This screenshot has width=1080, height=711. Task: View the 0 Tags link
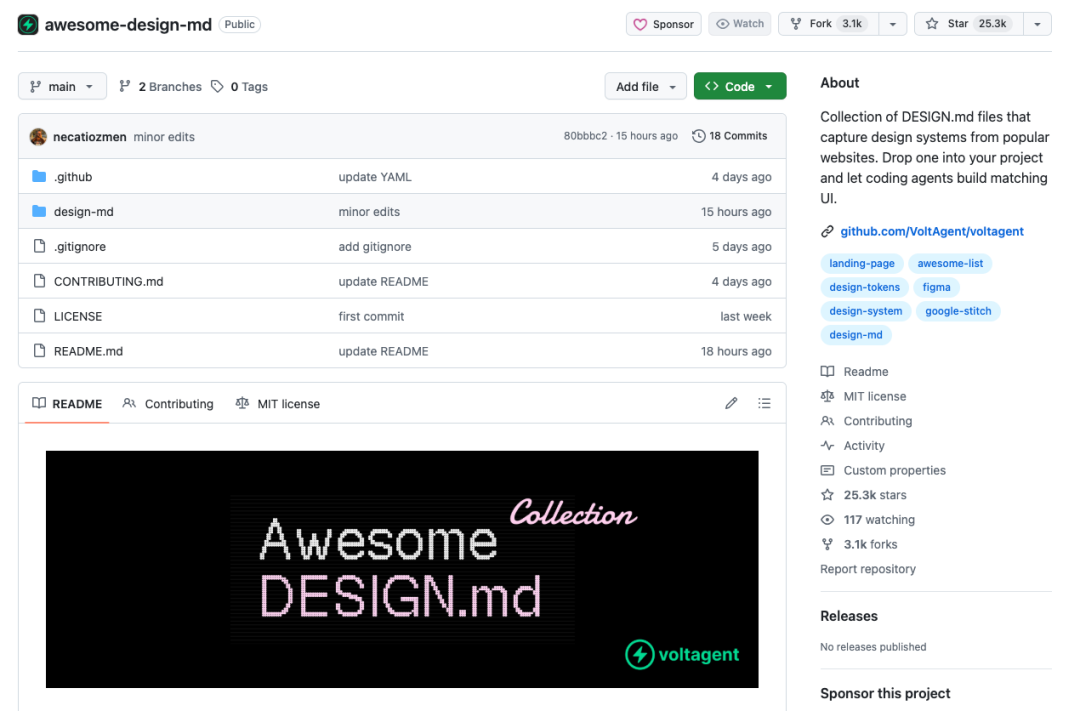click(240, 86)
